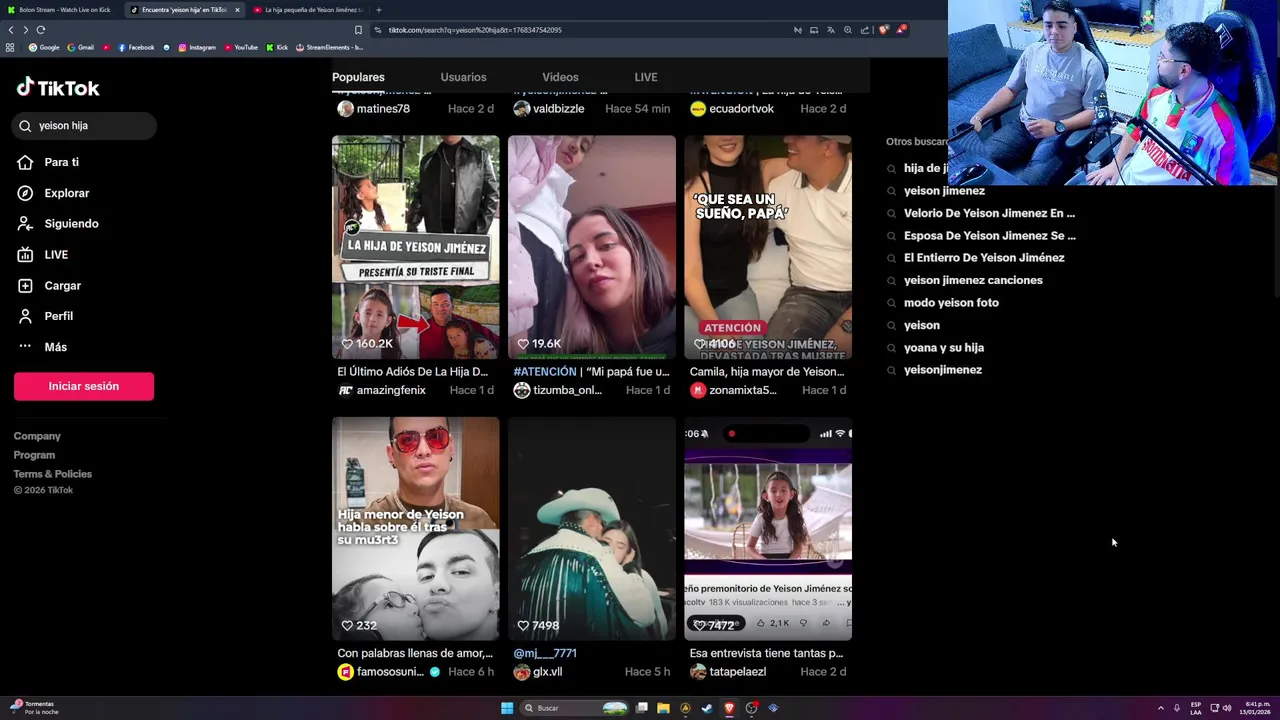Click the browser back arrow
The width and height of the screenshot is (1280, 720).
point(11,30)
